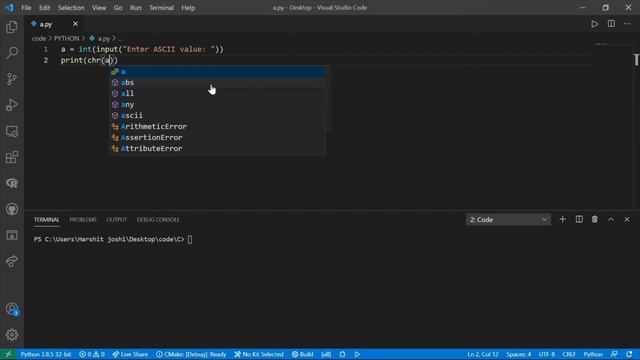The image size is (640, 360).
Task: Change language mode Python in status bar
Action: [x=593, y=354]
